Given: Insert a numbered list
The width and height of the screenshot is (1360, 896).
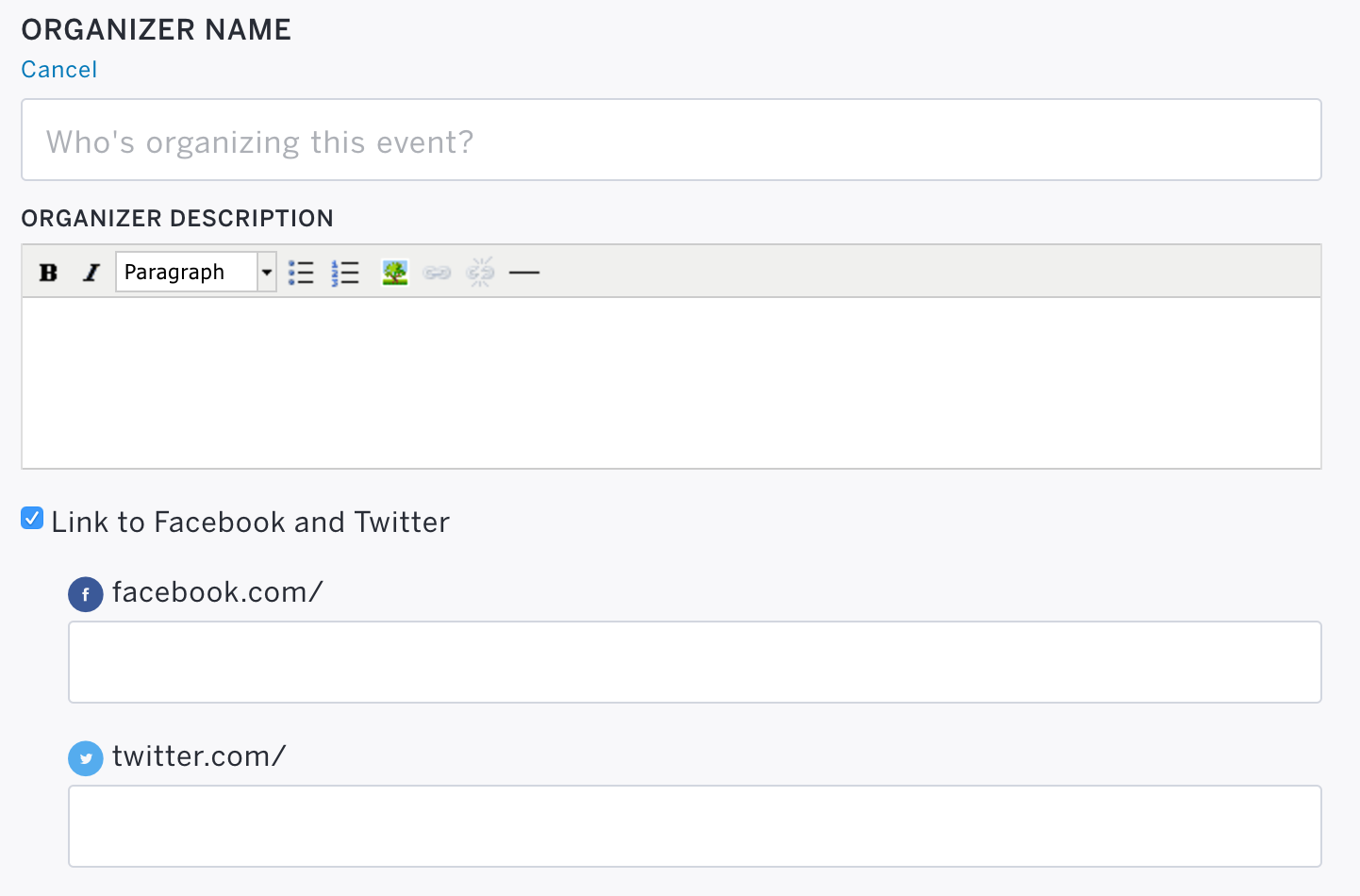Looking at the screenshot, I should pos(345,273).
